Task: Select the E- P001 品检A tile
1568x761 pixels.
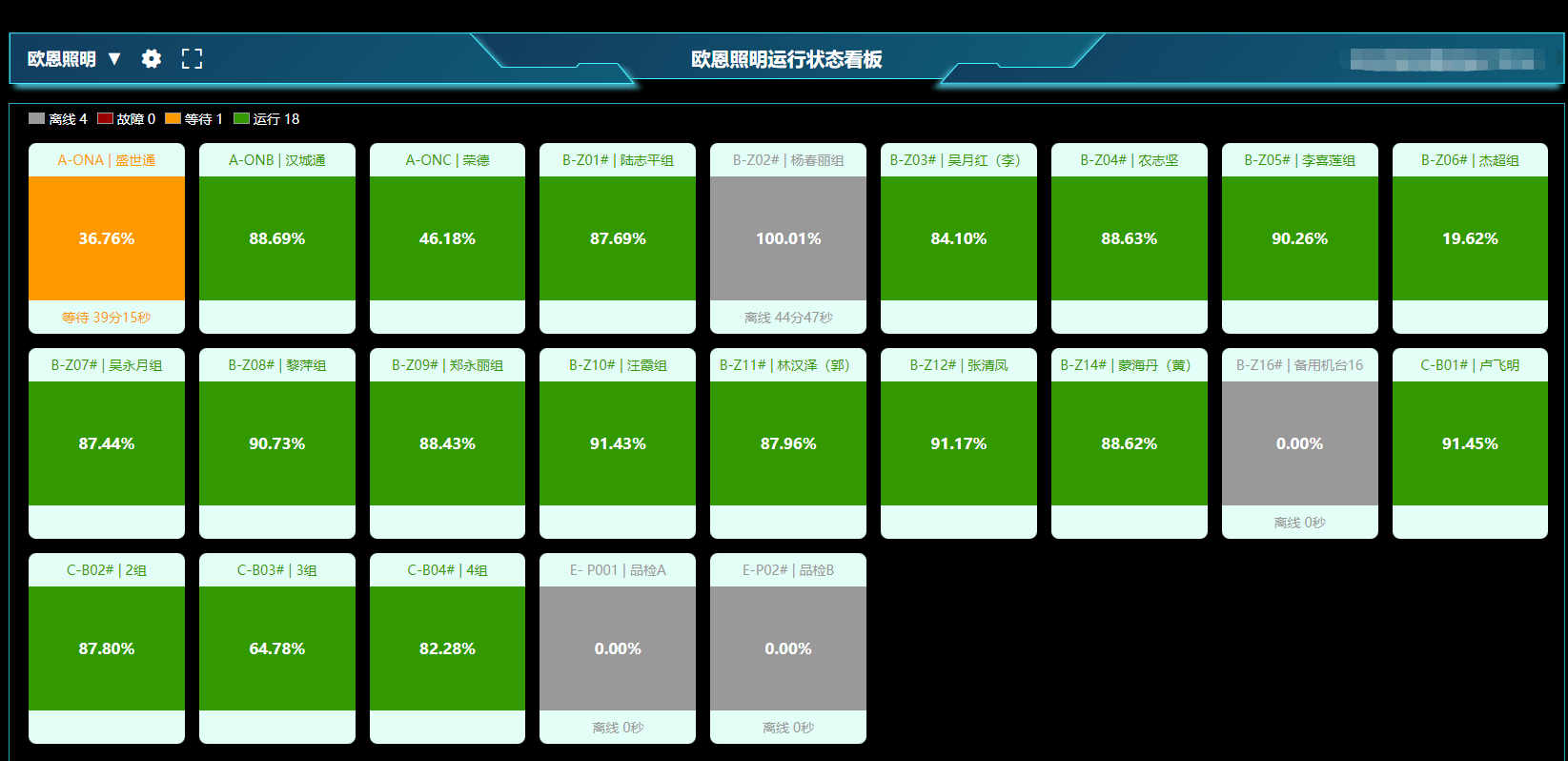Action: point(618,648)
